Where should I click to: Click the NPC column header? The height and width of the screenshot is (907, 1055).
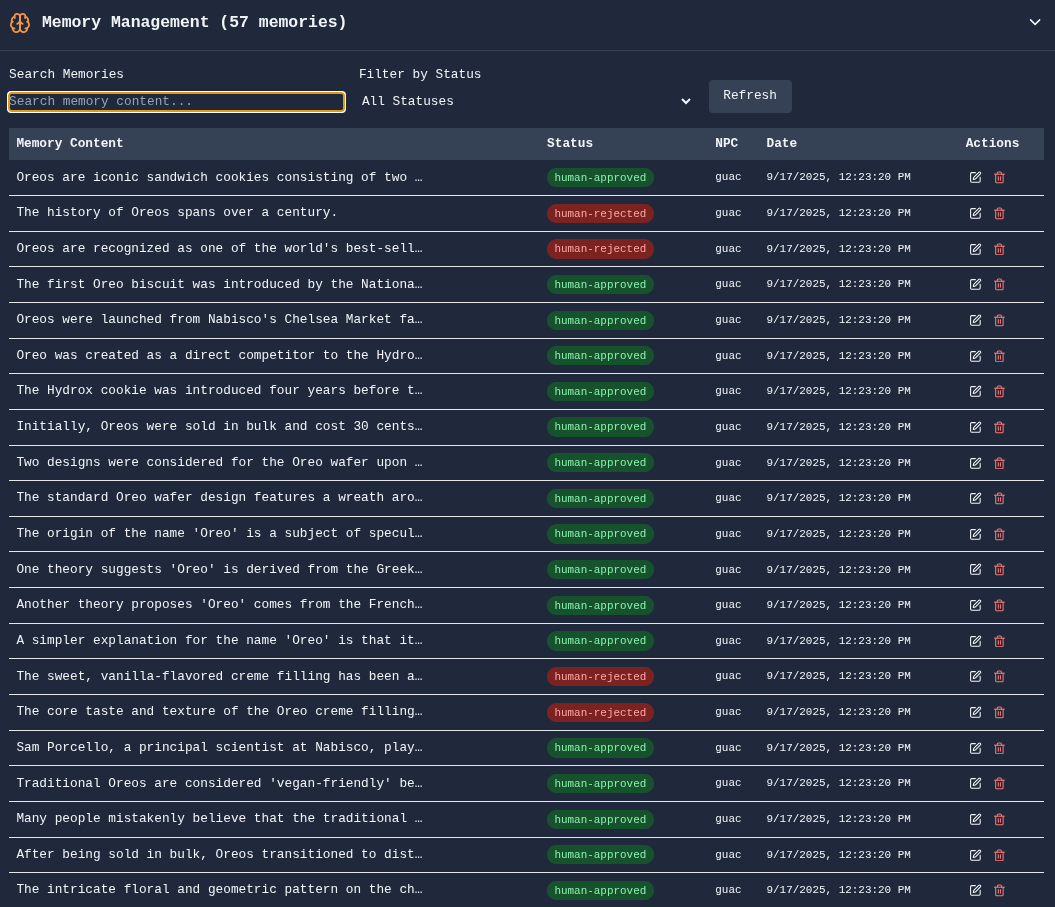(727, 143)
